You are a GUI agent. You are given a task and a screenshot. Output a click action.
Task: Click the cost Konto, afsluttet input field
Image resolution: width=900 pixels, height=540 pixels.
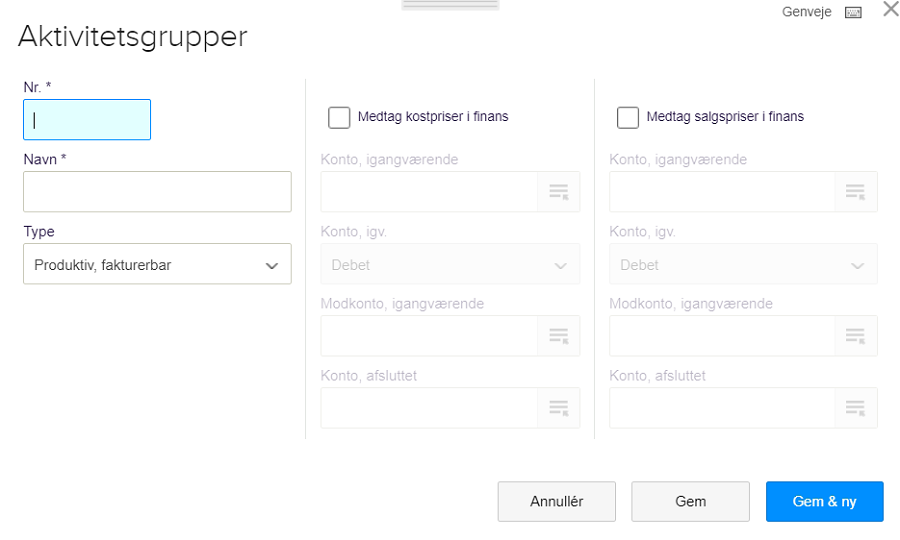coord(429,408)
